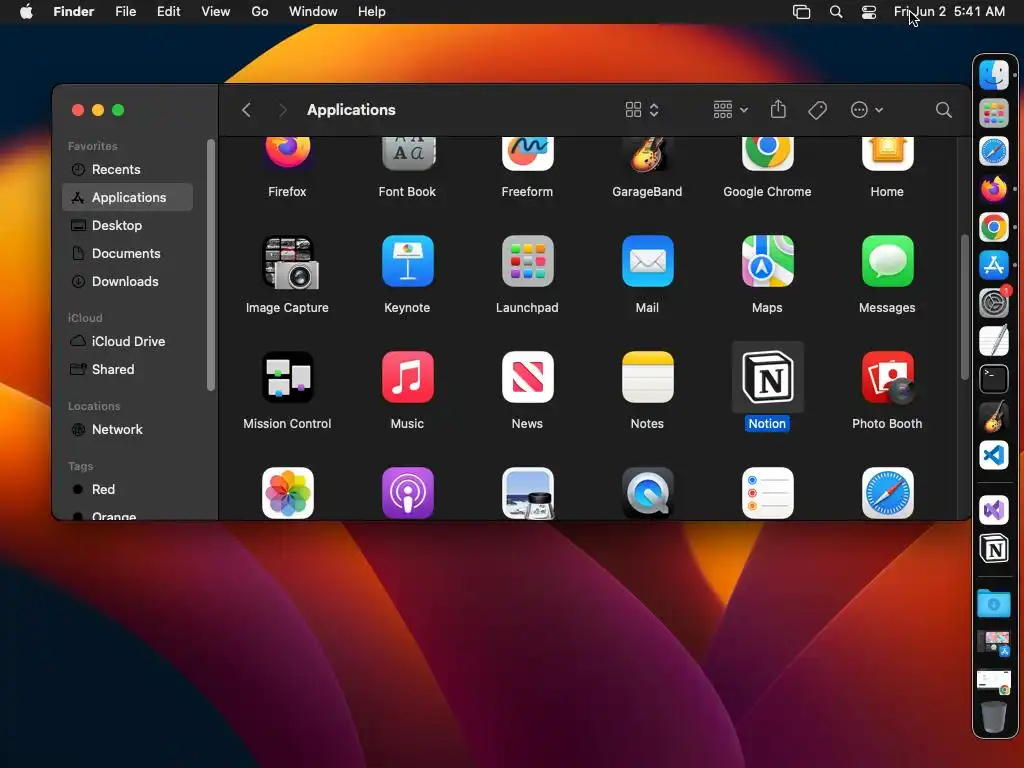Open the Finder window search
The height and width of the screenshot is (768, 1024).
tap(943, 110)
